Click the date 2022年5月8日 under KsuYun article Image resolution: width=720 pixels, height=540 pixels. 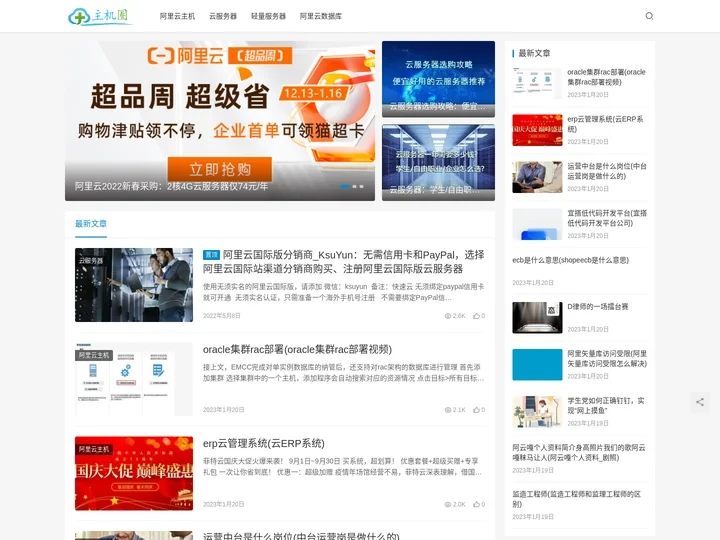pos(222,316)
